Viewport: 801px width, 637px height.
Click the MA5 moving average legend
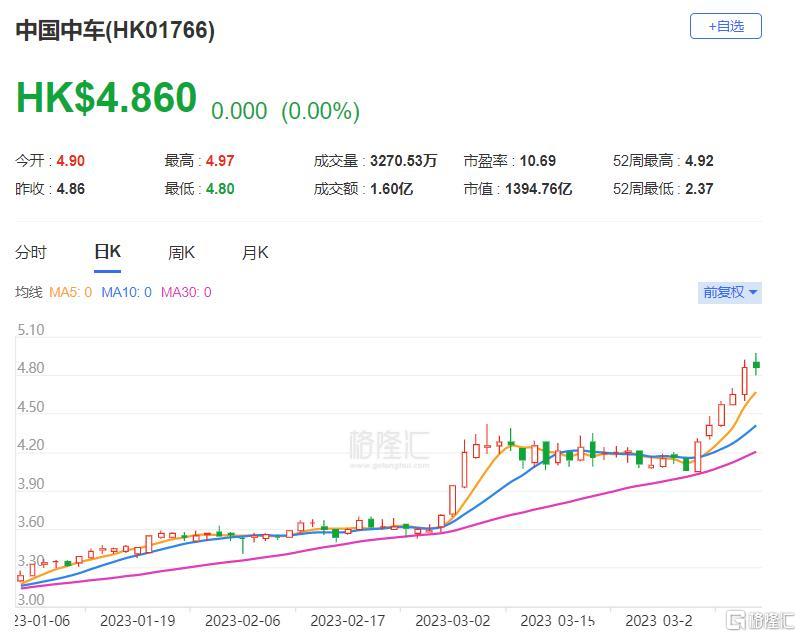tap(70, 292)
